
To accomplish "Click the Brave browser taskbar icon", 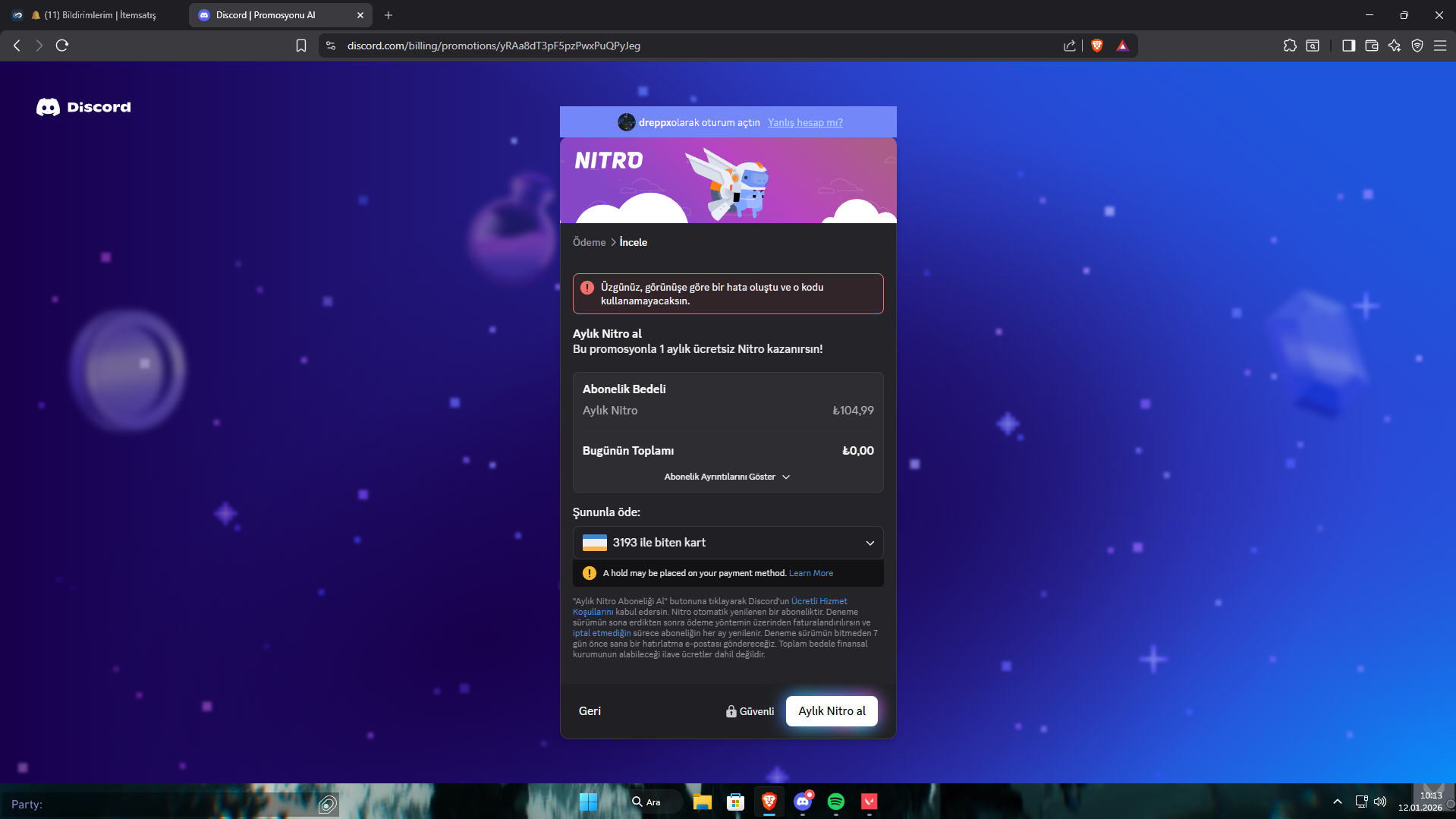I will click(x=769, y=802).
